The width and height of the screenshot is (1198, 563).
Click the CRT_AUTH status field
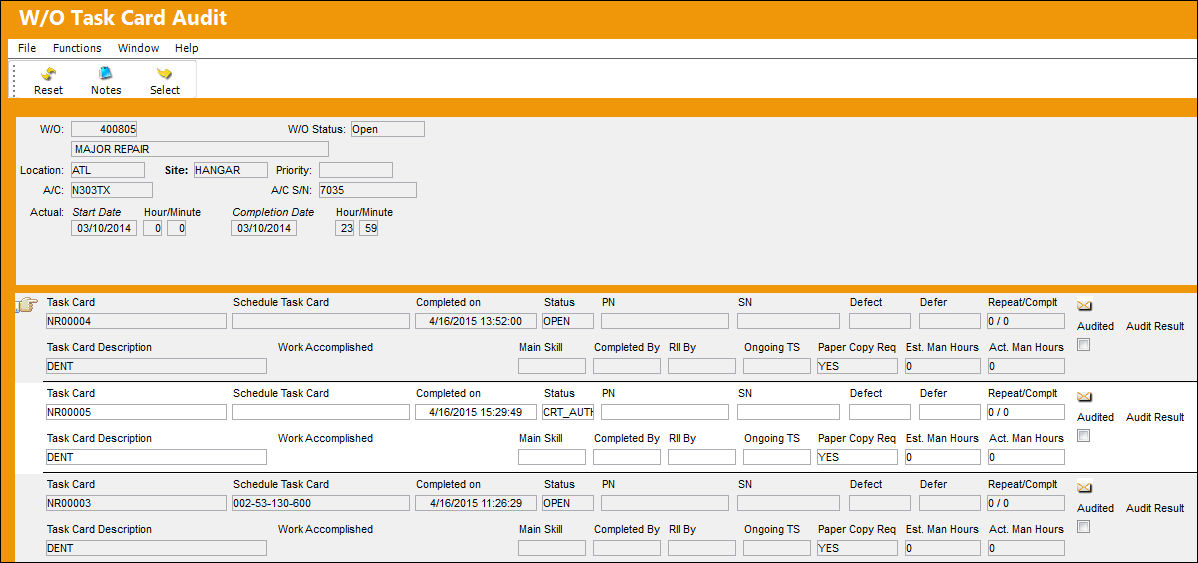(568, 412)
